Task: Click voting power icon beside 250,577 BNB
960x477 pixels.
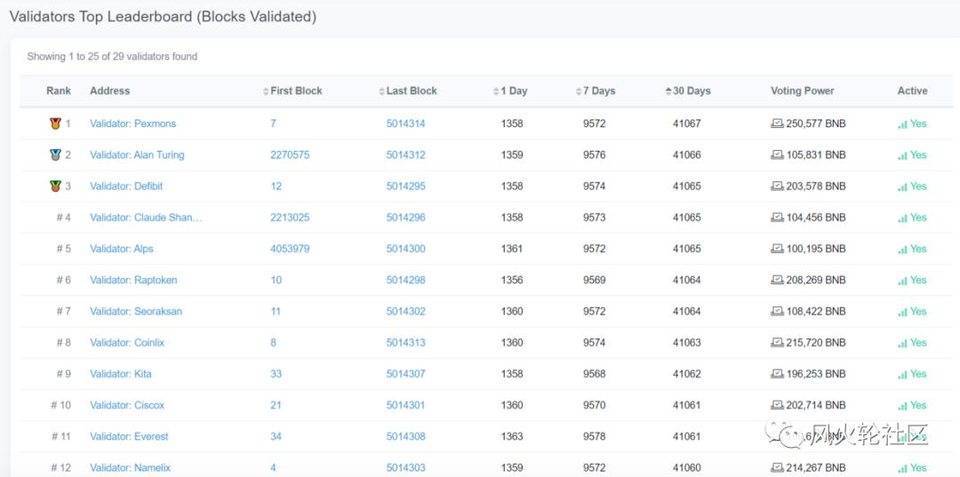Action: tap(777, 124)
